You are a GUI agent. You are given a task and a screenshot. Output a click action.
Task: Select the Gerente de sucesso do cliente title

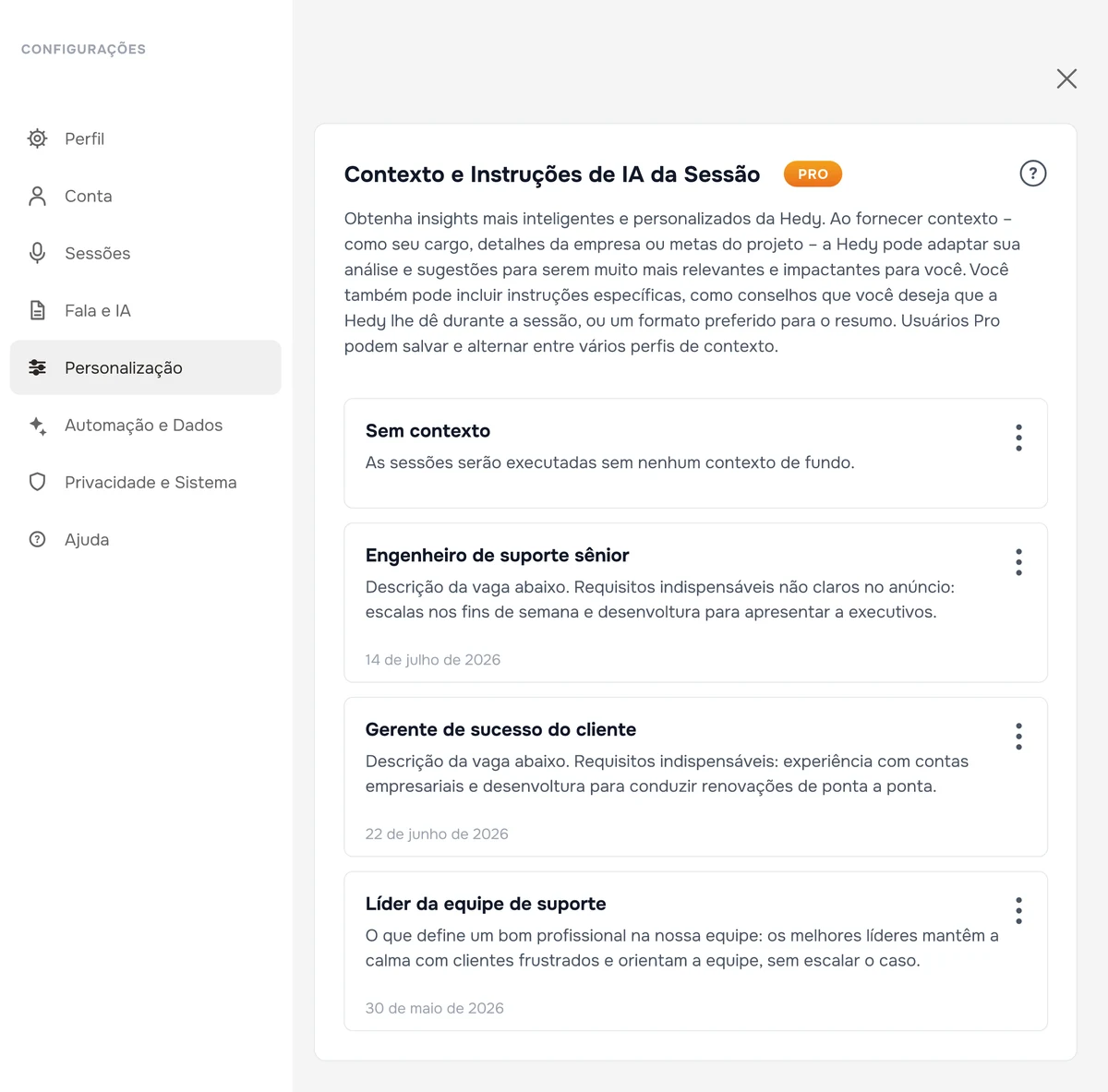pyautogui.click(x=500, y=730)
